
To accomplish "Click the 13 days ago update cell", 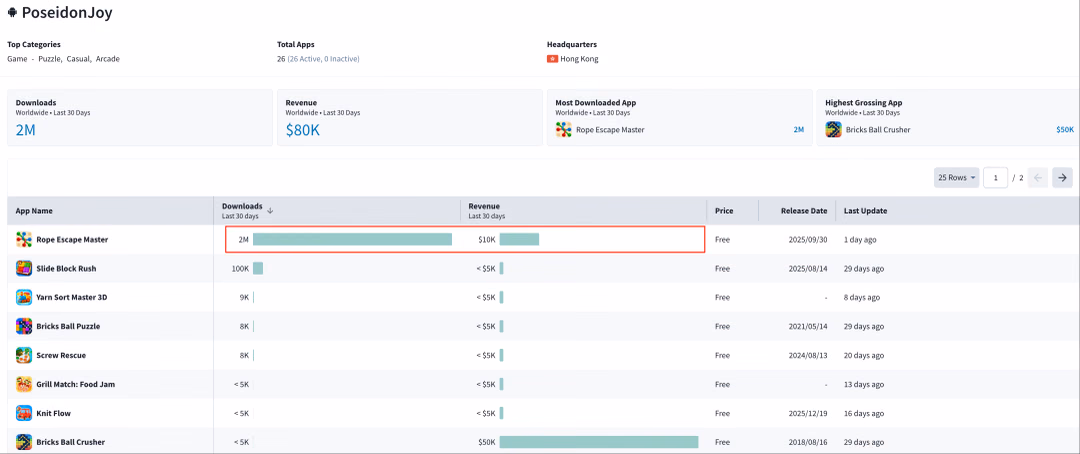I will [x=864, y=384].
